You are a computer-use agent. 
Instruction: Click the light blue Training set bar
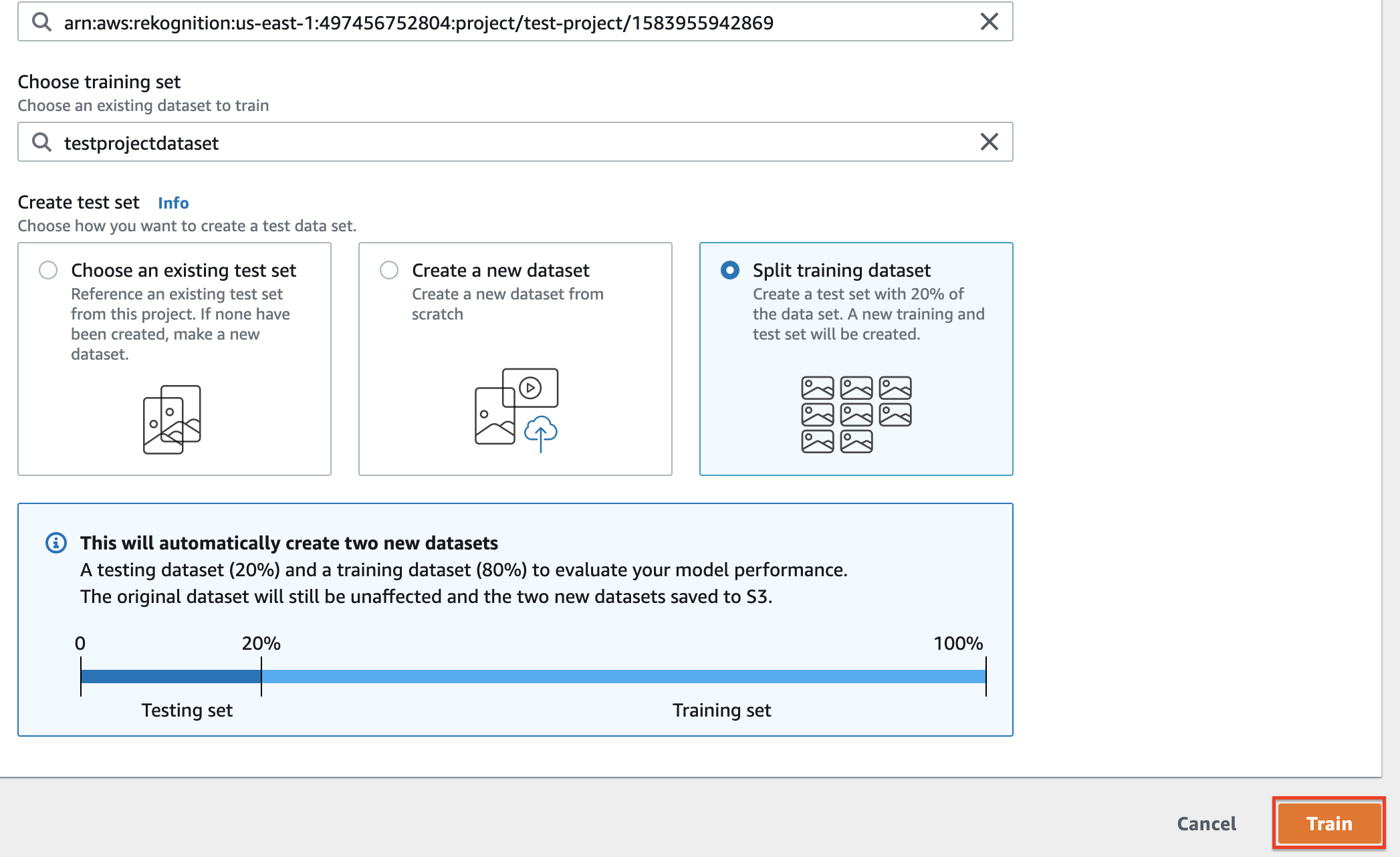click(x=622, y=677)
